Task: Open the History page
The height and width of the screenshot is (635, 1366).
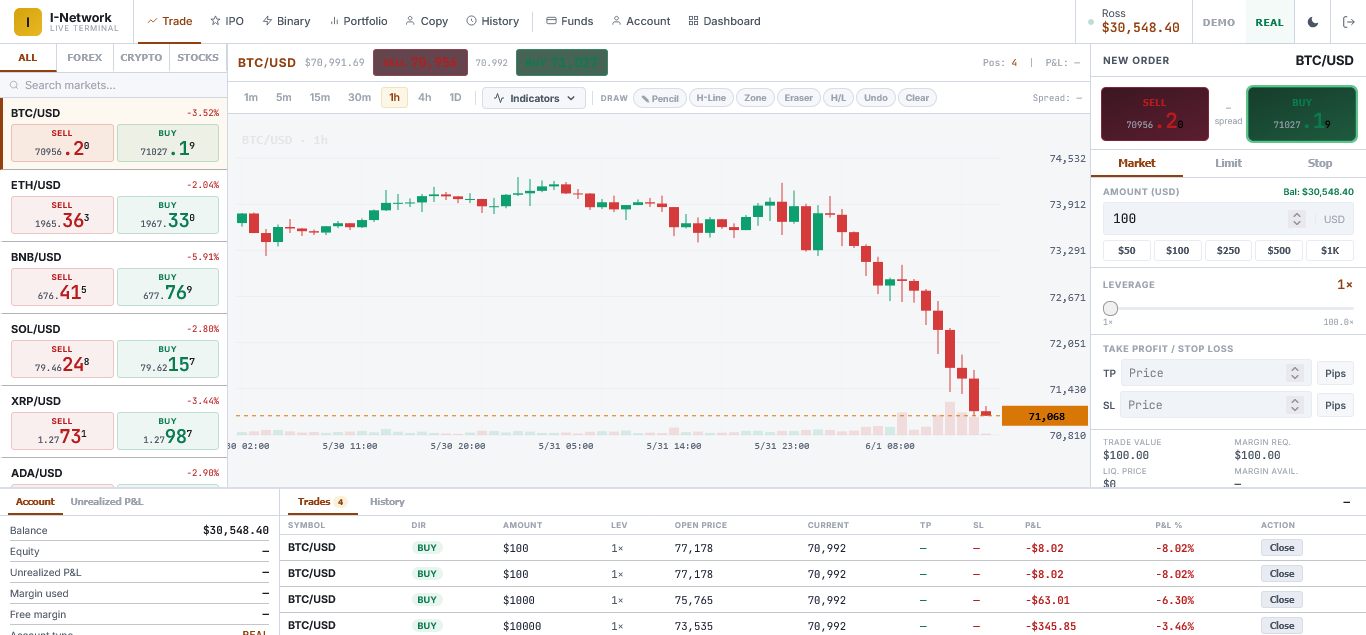Action: tap(493, 21)
